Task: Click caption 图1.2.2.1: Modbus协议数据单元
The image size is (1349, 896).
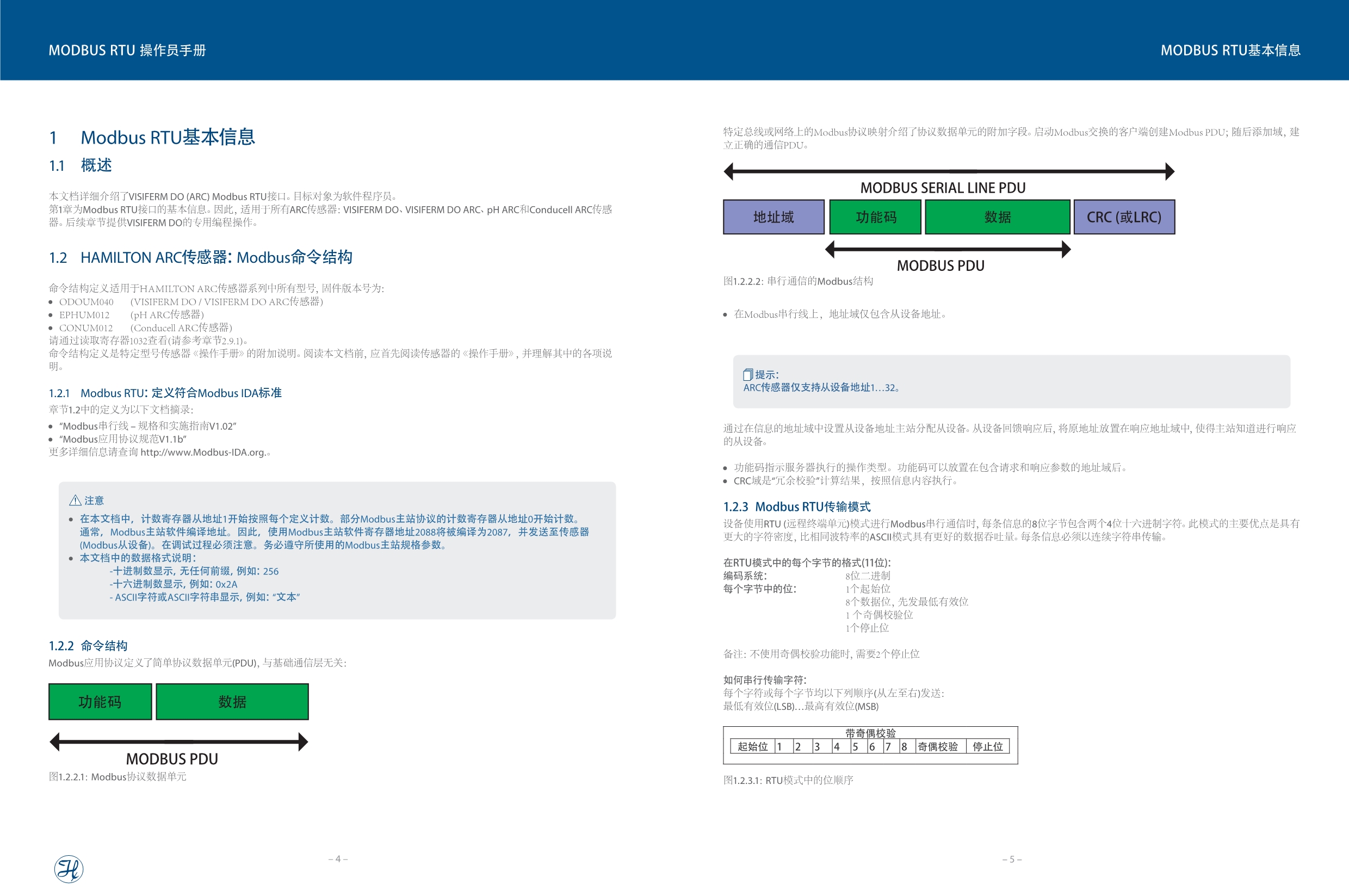Action: coord(117,777)
